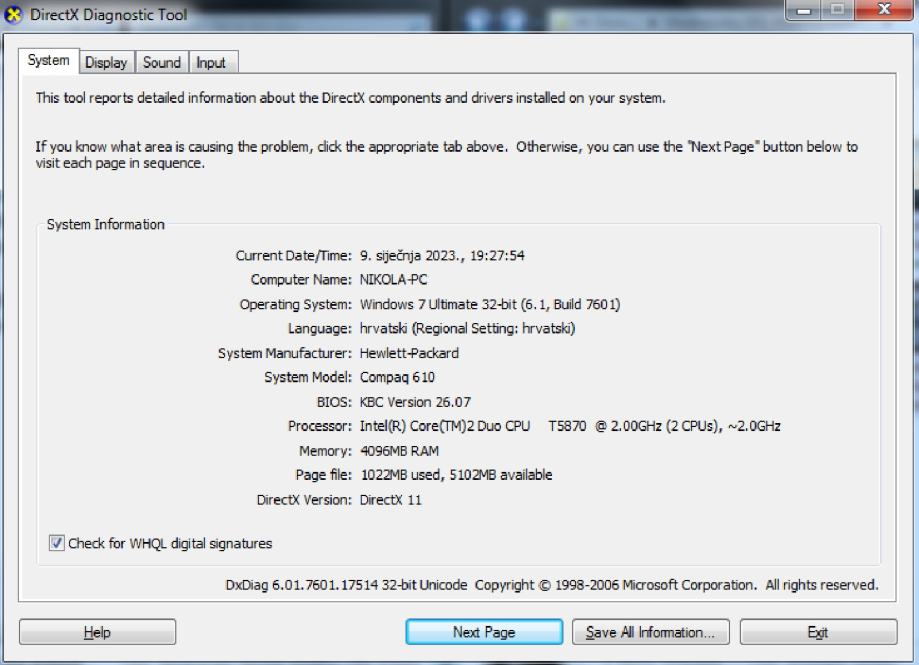The width and height of the screenshot is (919, 665).
Task: Go to Next Page
Action: pos(484,632)
